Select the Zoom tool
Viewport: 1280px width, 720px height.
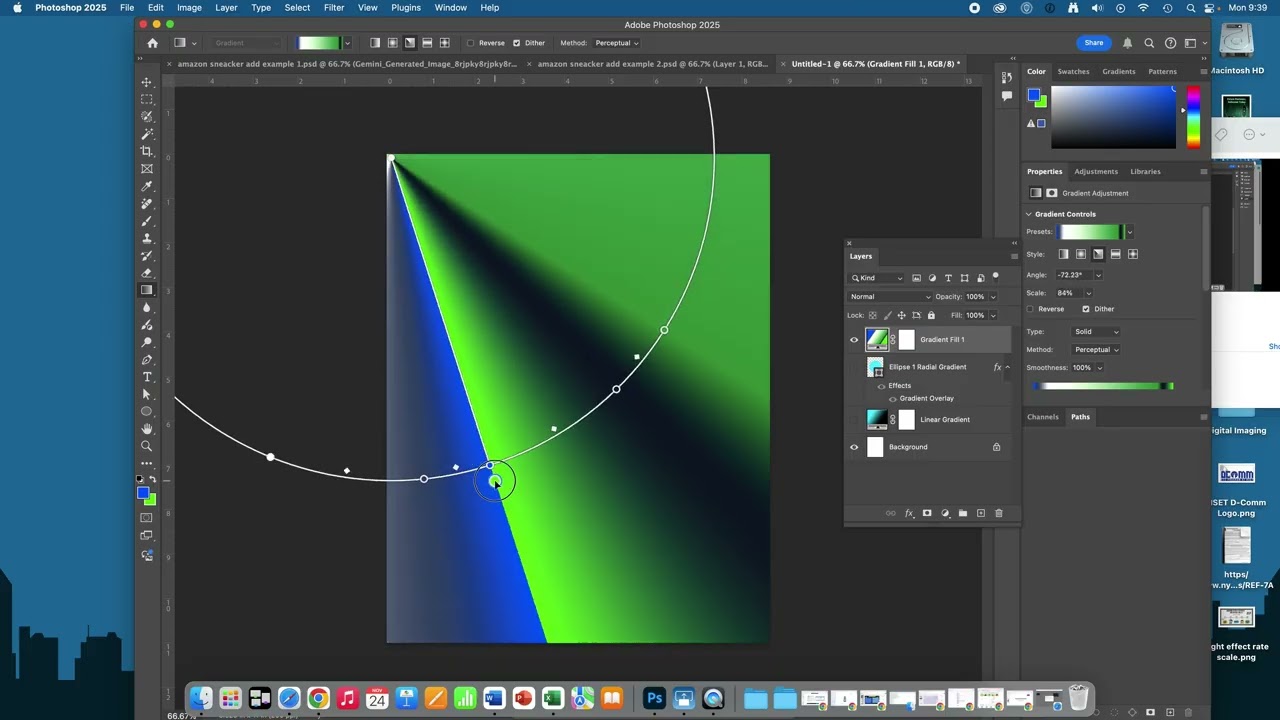click(147, 446)
